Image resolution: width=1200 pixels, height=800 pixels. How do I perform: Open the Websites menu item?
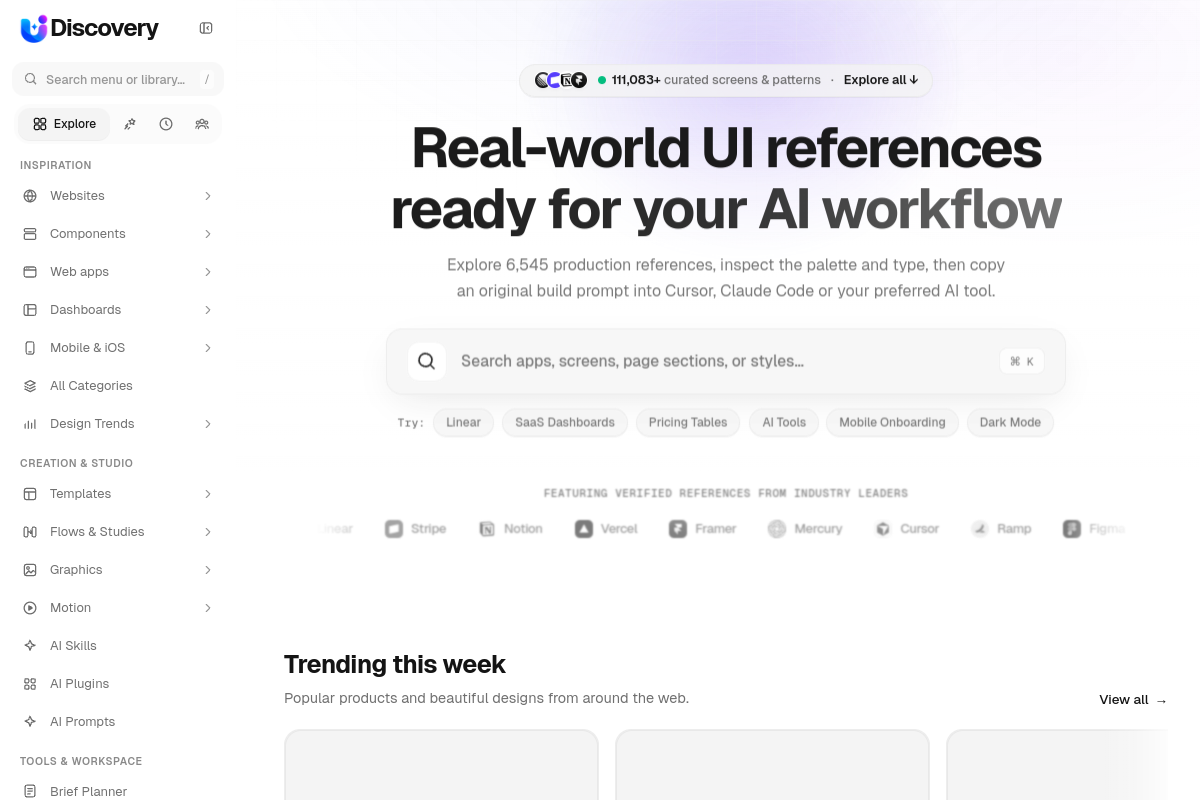(x=118, y=196)
